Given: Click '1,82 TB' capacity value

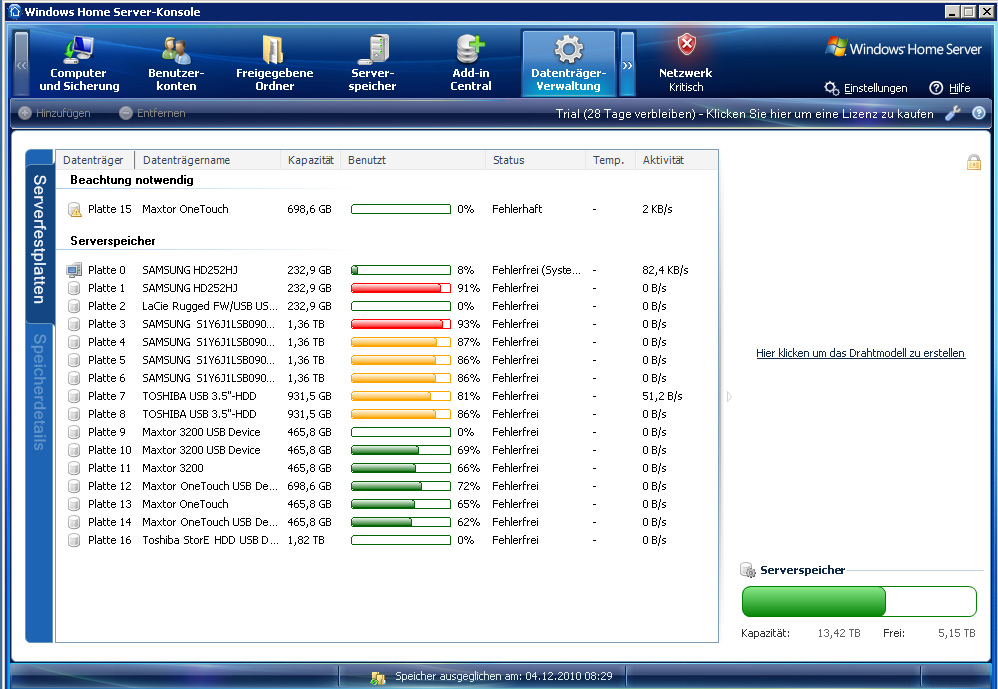Looking at the screenshot, I should pyautogui.click(x=306, y=540).
